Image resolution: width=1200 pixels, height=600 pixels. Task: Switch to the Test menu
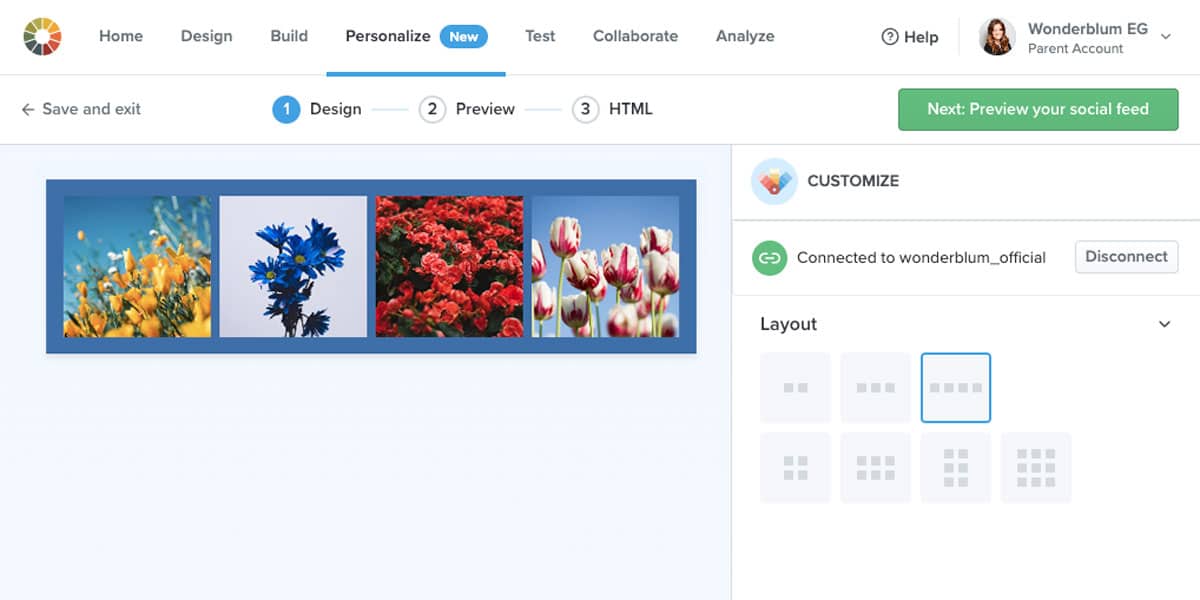point(540,36)
